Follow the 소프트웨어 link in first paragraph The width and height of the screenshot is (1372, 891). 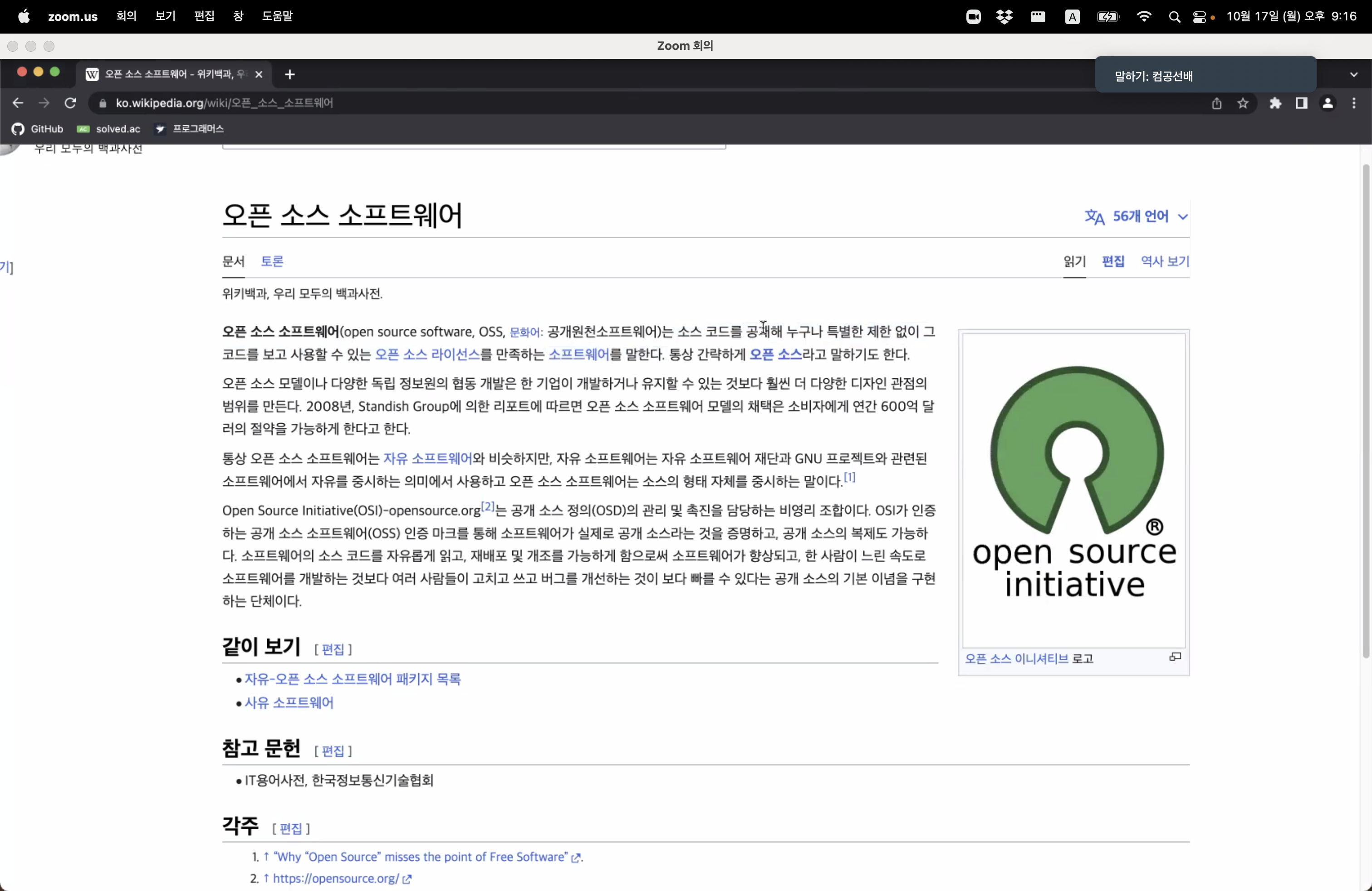tap(579, 354)
